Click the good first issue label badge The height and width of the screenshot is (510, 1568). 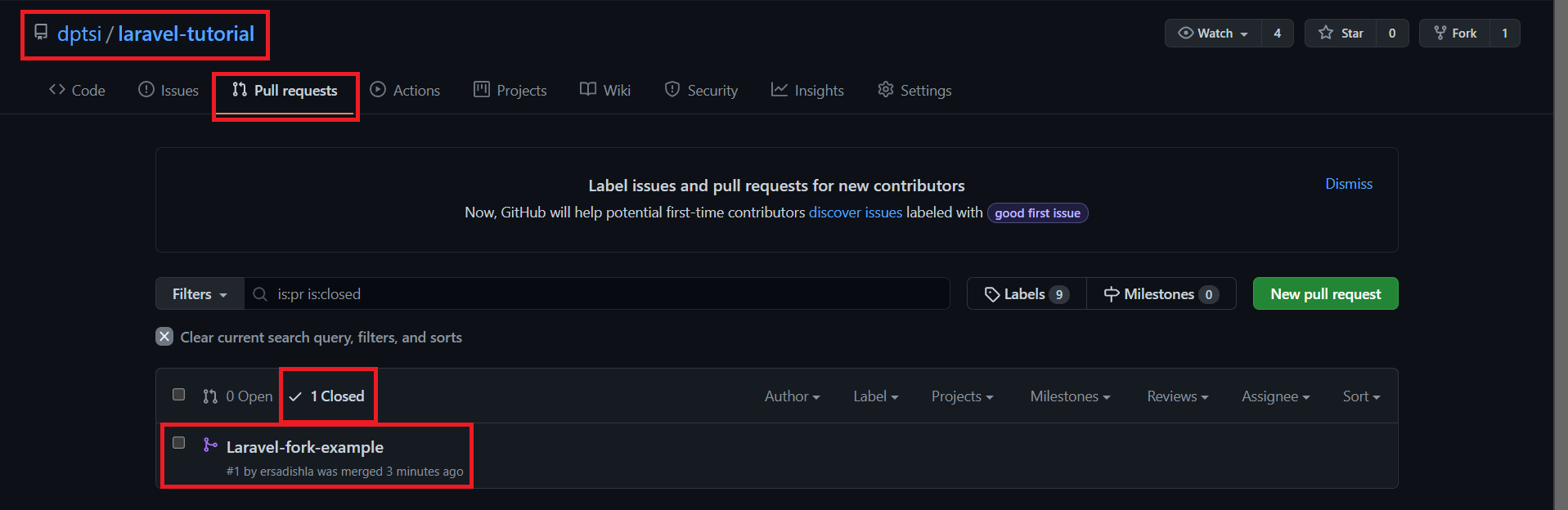[x=1037, y=213]
